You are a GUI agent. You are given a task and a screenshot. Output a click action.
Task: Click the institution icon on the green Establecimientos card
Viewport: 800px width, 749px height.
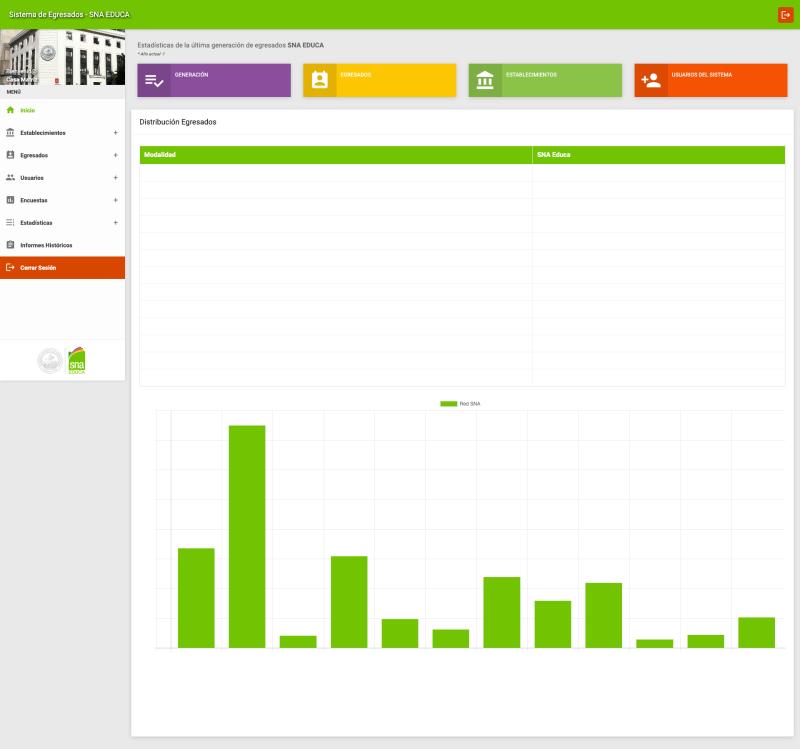point(485,80)
